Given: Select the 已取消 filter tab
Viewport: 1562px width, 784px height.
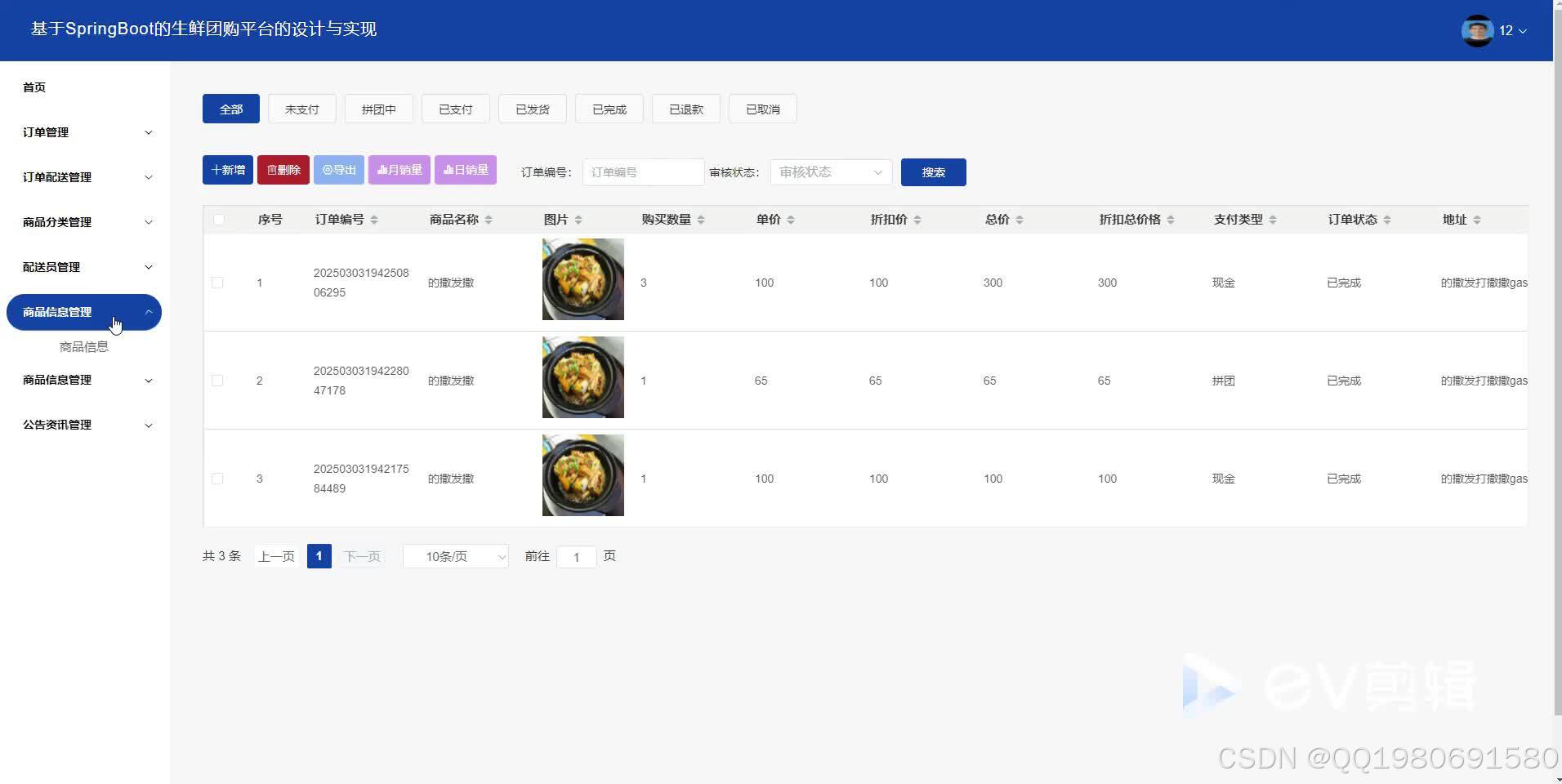Looking at the screenshot, I should click(763, 109).
